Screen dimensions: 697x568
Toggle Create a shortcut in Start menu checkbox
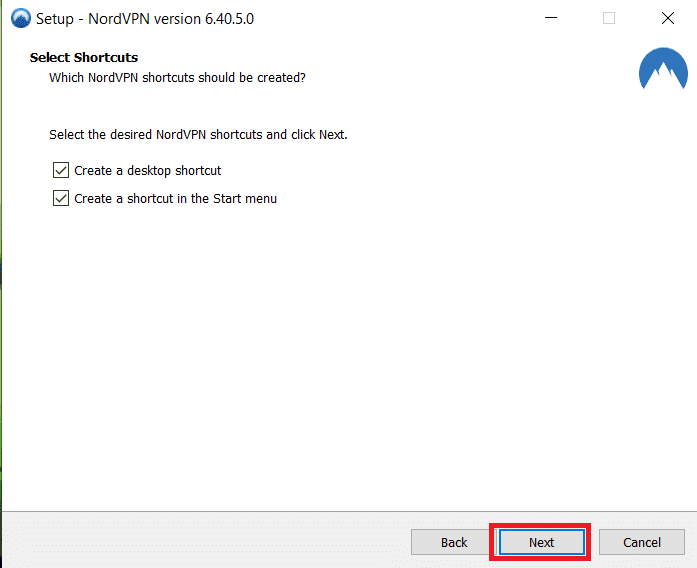[61, 198]
